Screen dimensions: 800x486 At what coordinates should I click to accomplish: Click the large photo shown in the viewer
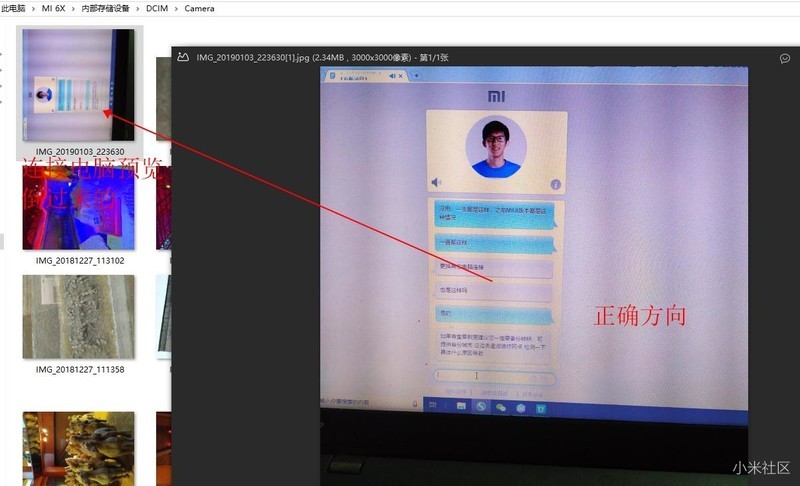point(534,276)
